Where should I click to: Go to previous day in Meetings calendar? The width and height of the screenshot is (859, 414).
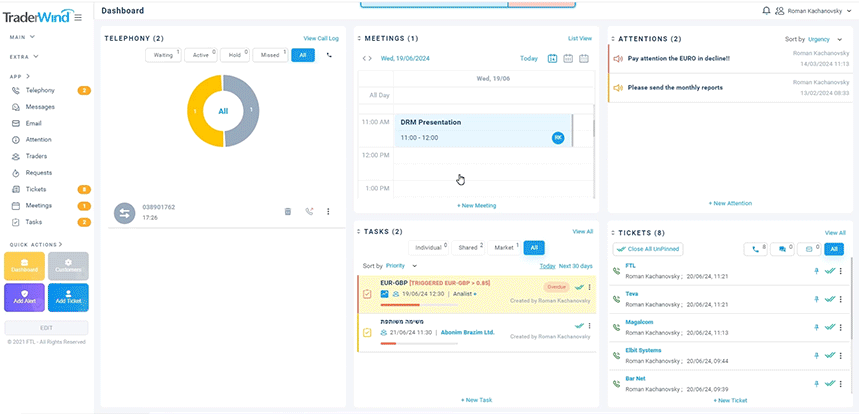364,59
